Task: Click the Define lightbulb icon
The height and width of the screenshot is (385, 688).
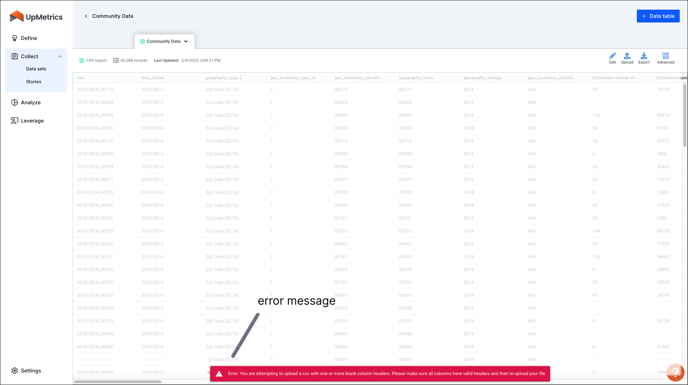Action: click(x=14, y=38)
